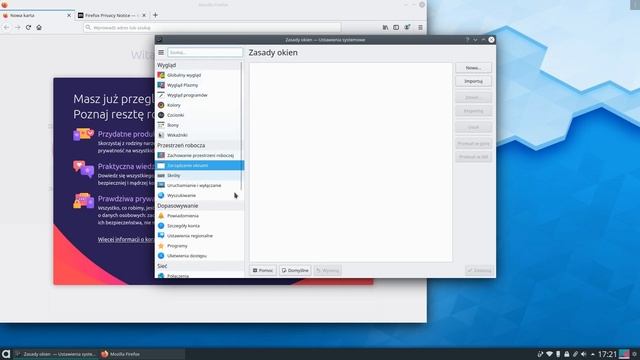The height and width of the screenshot is (360, 640).
Task: Open the Wskaźniki cursor settings icon
Action: (x=161, y=135)
